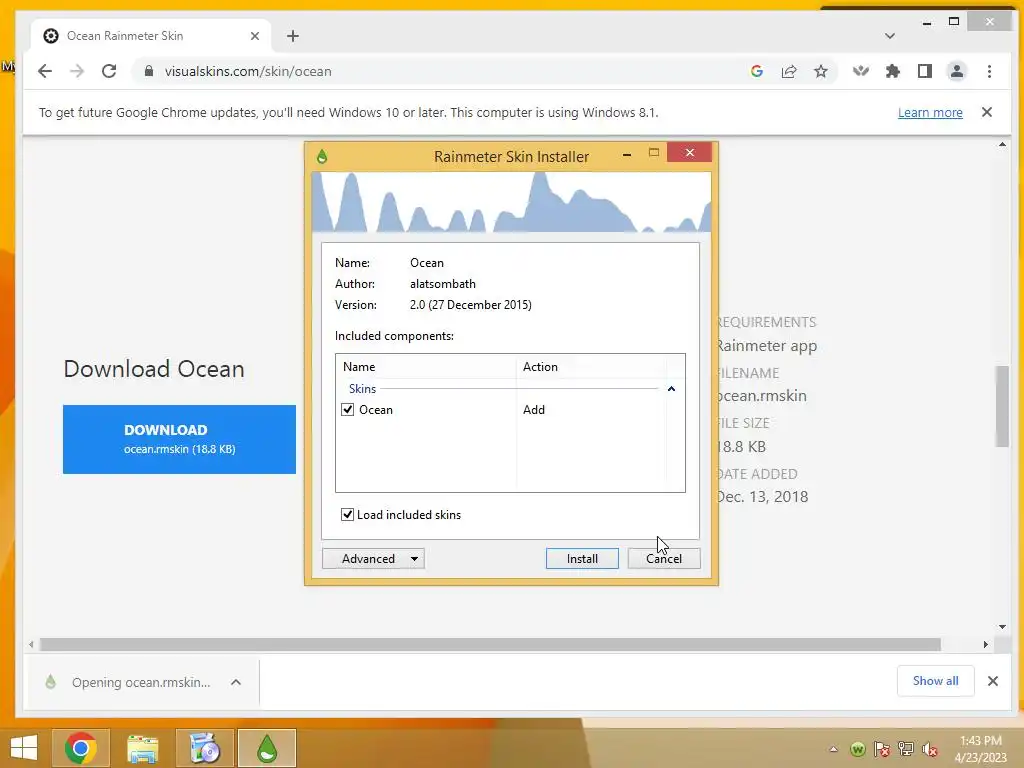This screenshot has width=1024, height=768.
Task: Click the Google icon in address bar
Action: click(x=757, y=71)
